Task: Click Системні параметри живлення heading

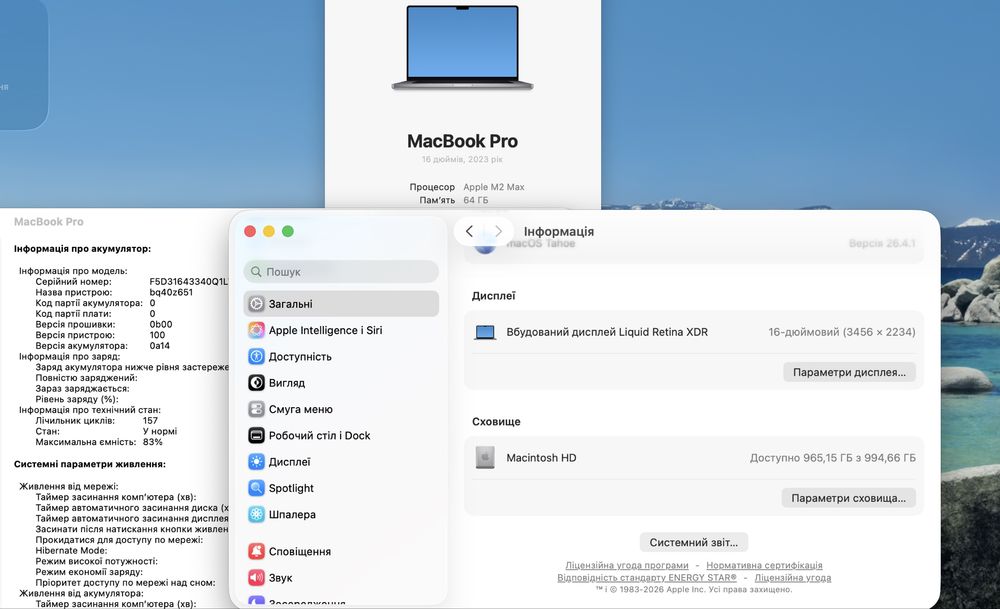Action: 90,464
